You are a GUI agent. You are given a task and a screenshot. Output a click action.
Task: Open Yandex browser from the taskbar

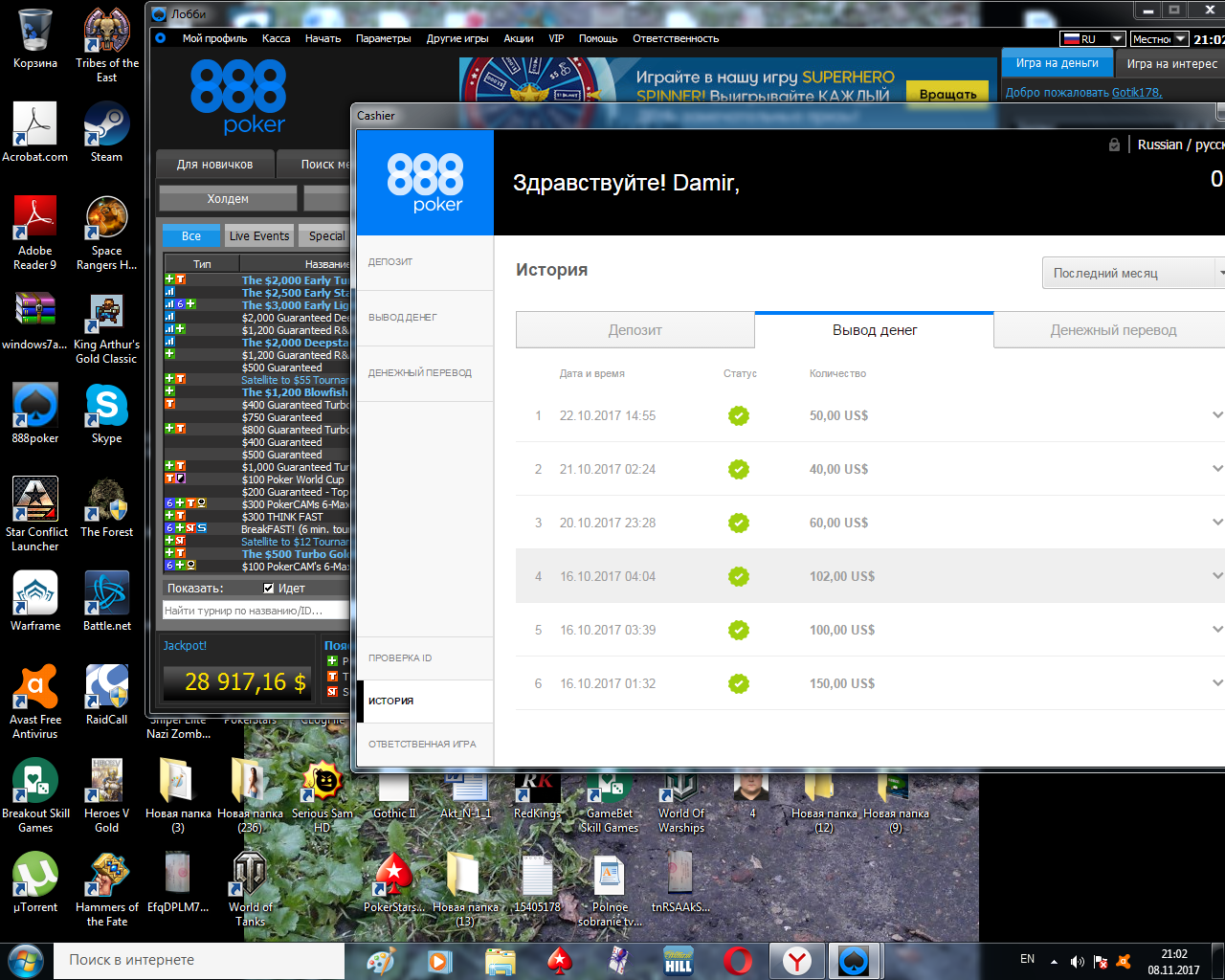click(x=796, y=961)
